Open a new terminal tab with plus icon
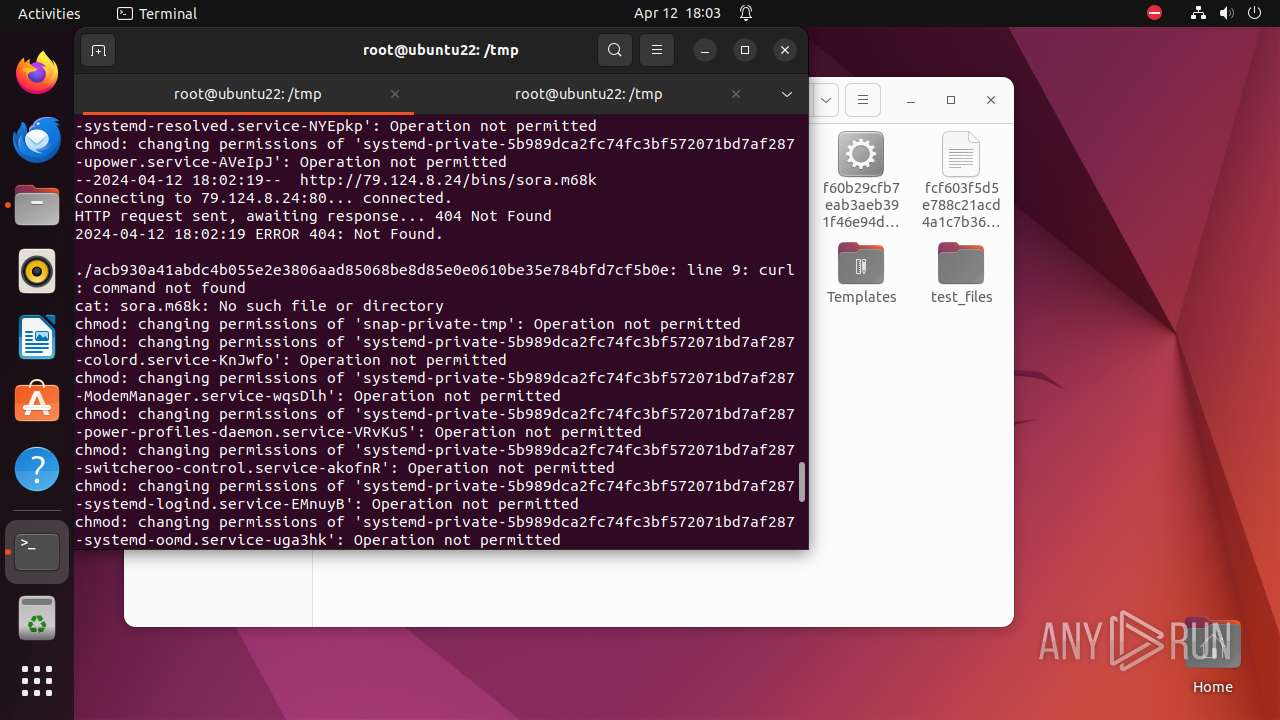The width and height of the screenshot is (1280, 720). [98, 50]
